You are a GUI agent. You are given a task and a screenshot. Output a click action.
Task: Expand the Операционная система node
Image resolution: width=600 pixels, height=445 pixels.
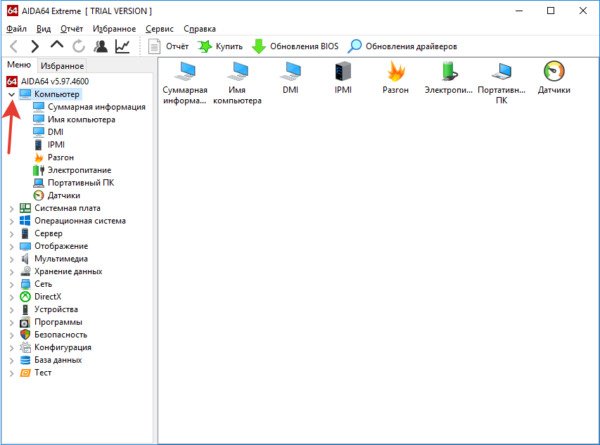click(x=11, y=221)
